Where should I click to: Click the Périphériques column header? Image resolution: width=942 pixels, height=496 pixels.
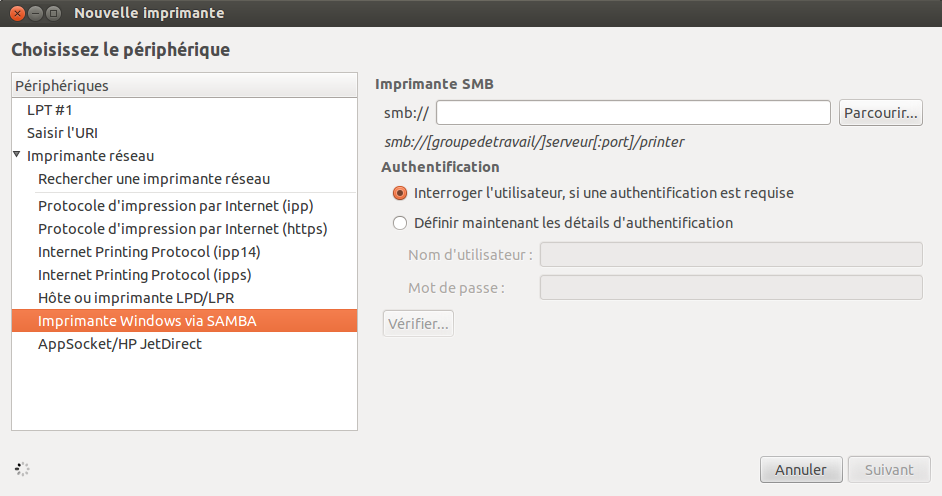[x=184, y=85]
